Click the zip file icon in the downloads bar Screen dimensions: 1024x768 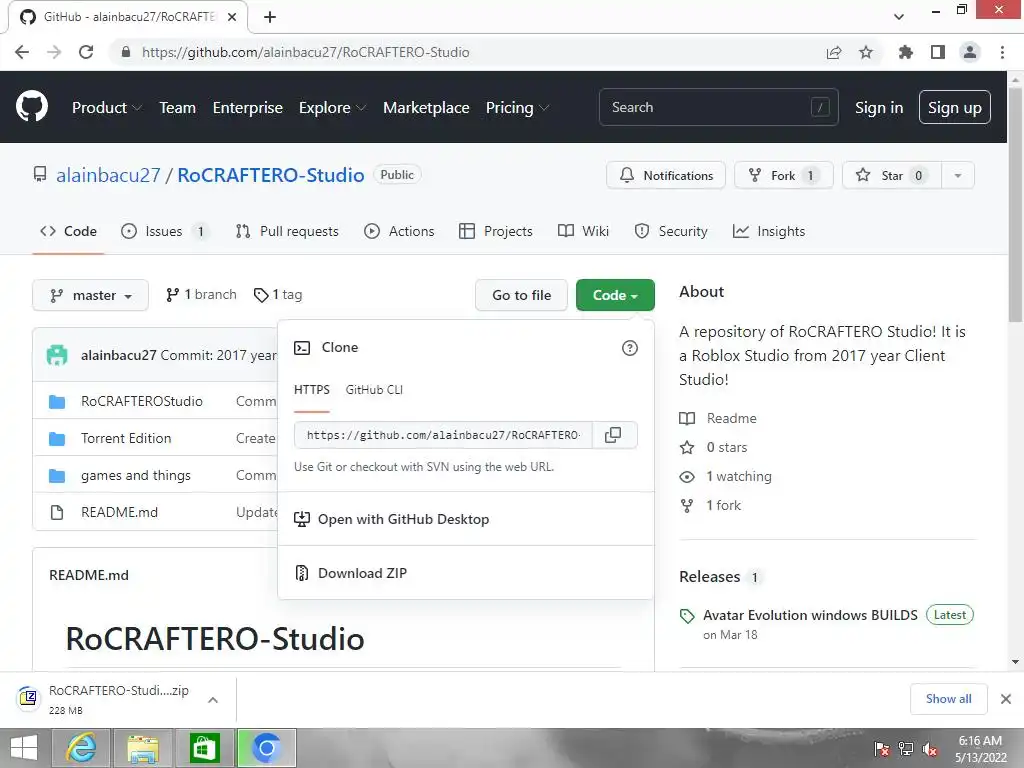tap(28, 699)
